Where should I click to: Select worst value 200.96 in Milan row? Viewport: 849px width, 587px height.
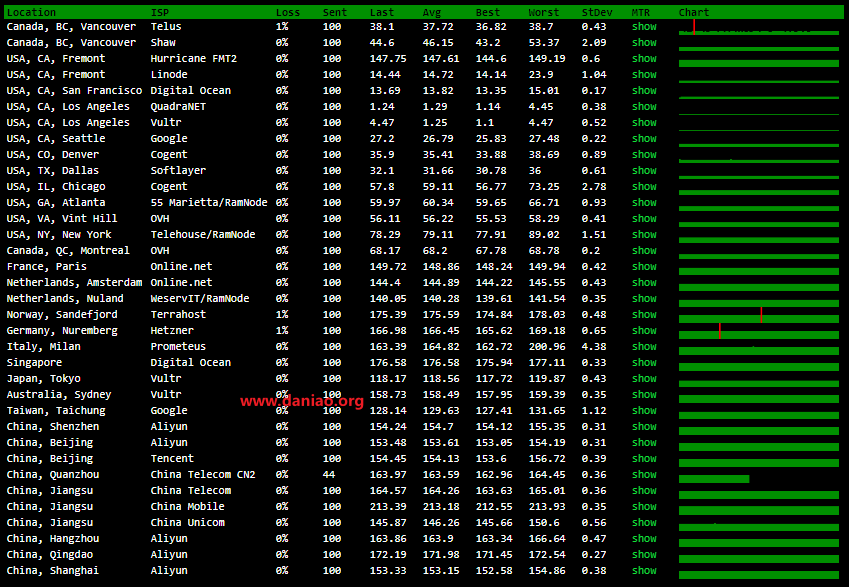[547, 347]
